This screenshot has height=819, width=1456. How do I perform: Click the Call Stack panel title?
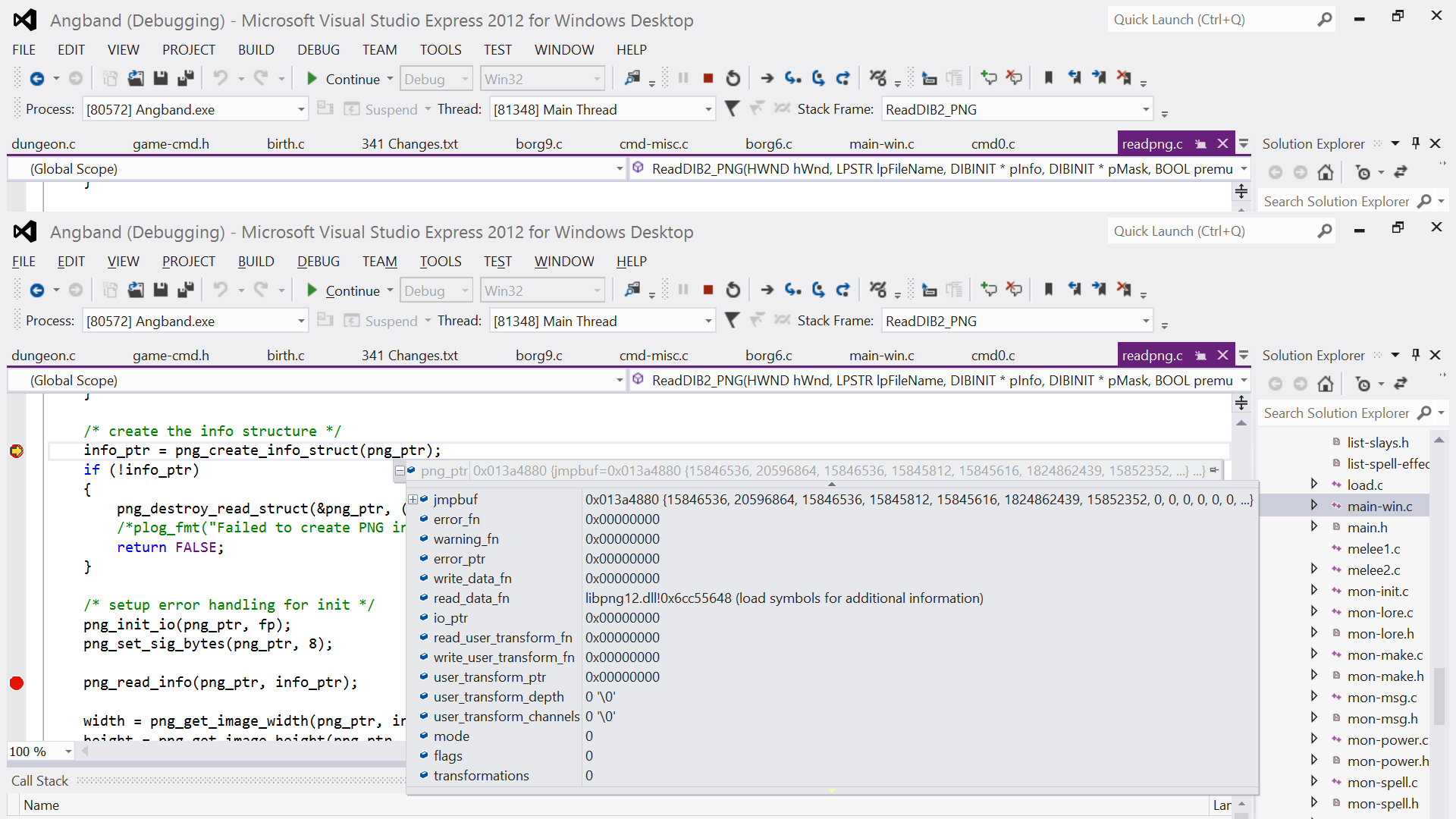click(39, 781)
